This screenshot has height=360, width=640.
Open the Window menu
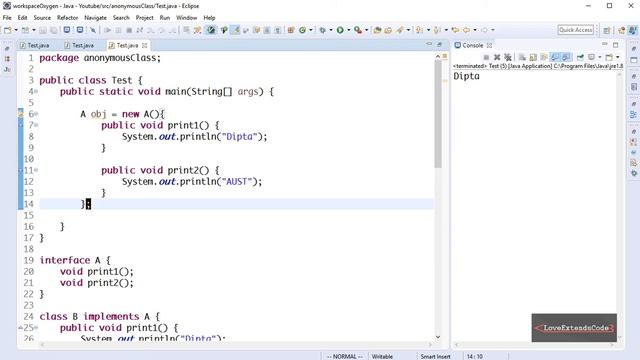point(187,18)
